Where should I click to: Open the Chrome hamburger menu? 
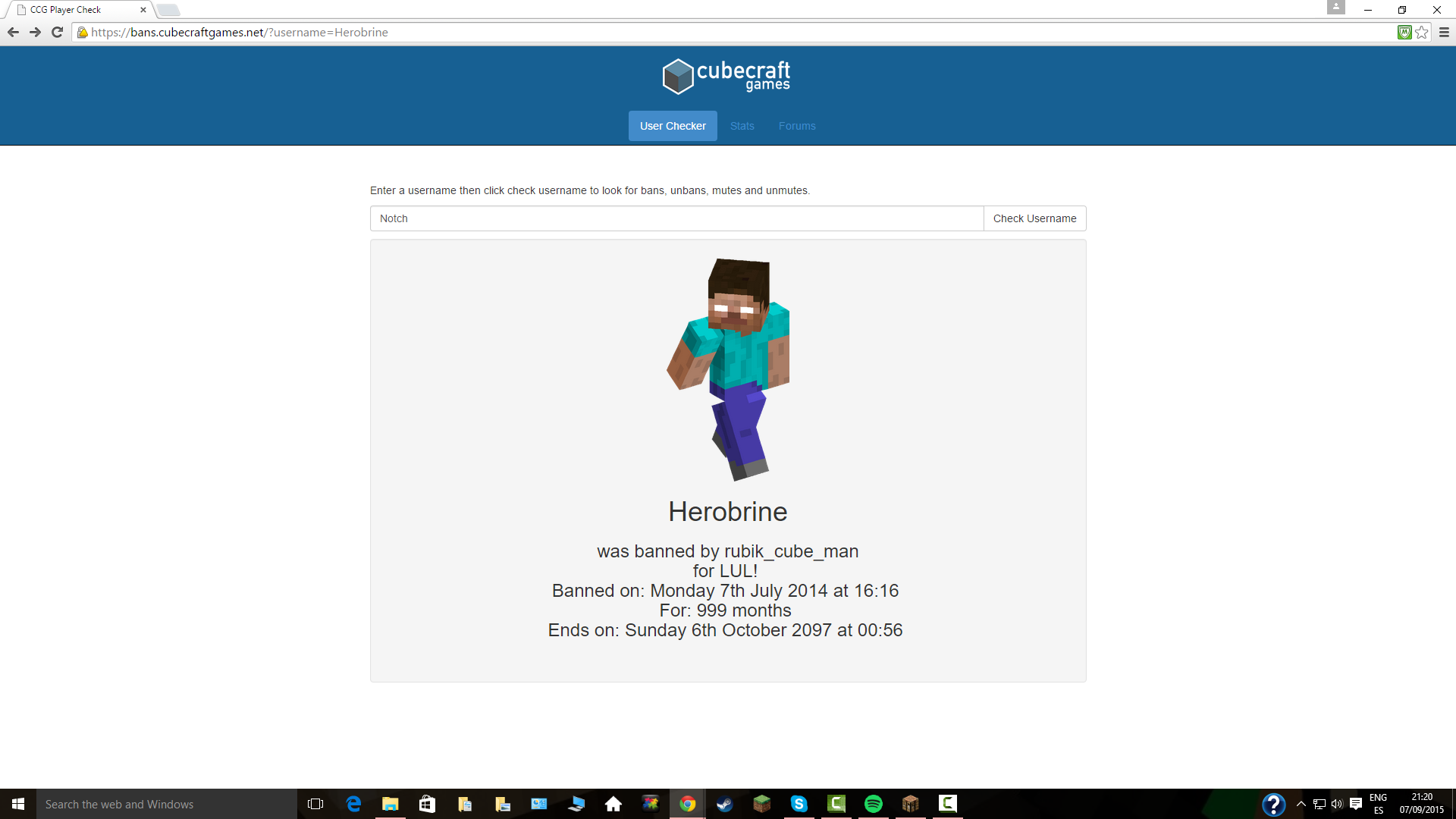coord(1444,33)
